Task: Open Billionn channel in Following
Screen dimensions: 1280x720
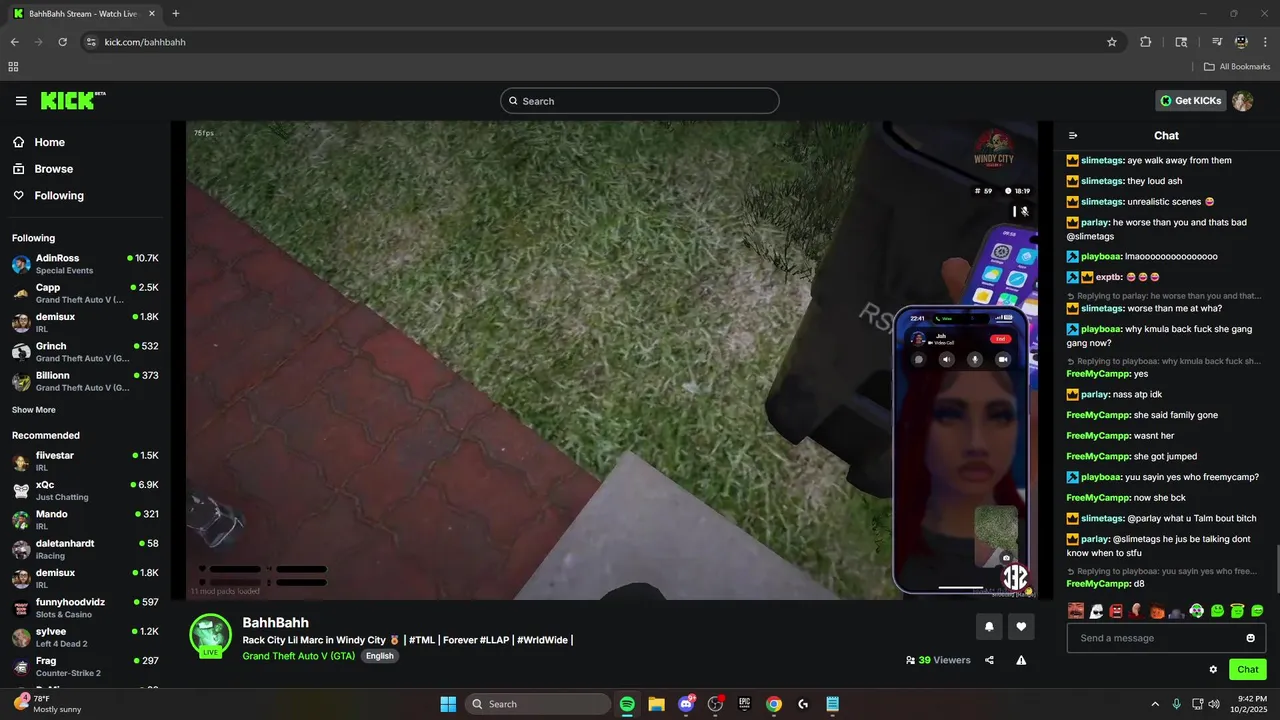Action: coord(85,381)
